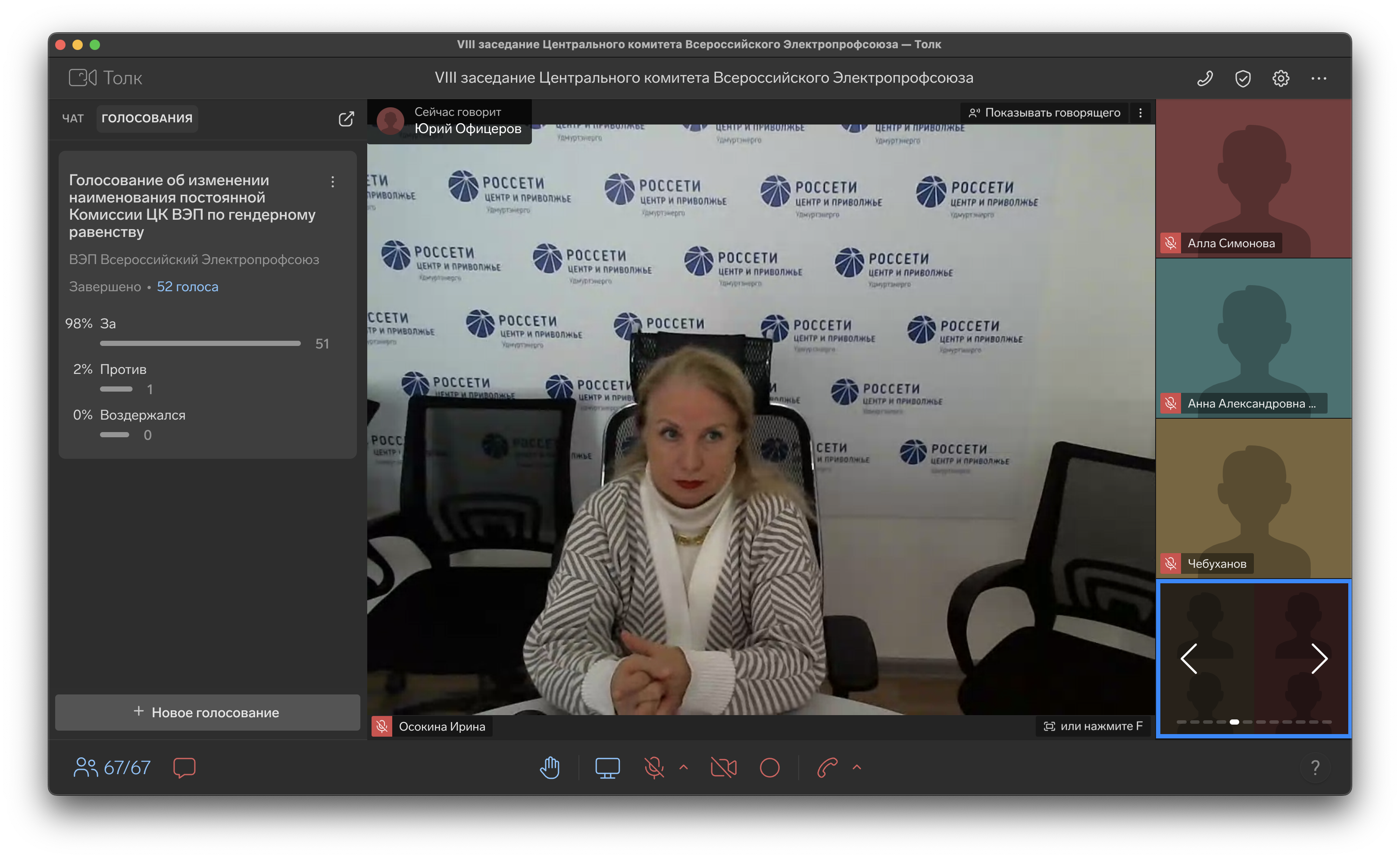Click Юрий Офицеров speaker avatar
This screenshot has width=1400, height=859.
pos(391,121)
